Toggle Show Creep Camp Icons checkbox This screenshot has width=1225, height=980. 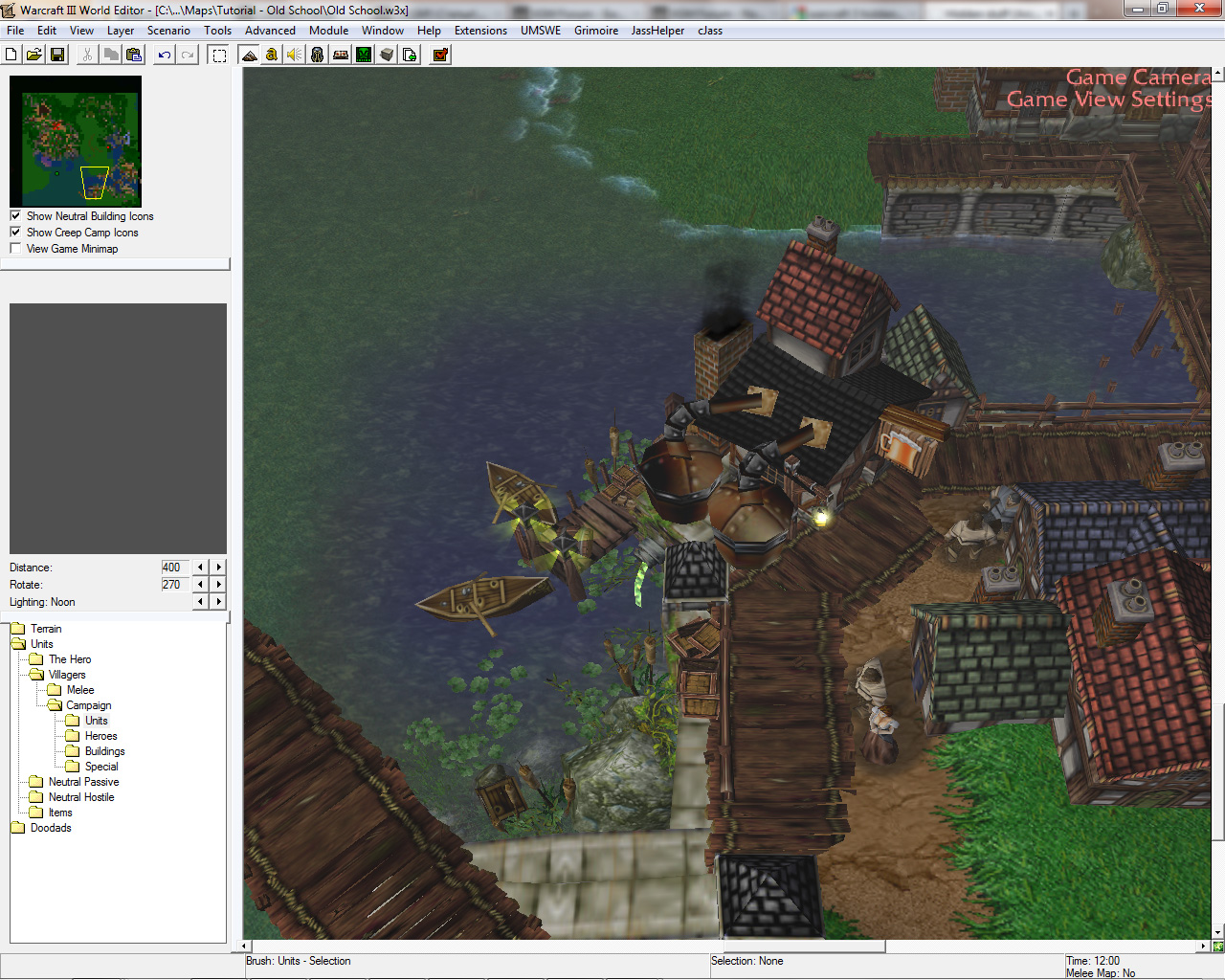(15, 233)
